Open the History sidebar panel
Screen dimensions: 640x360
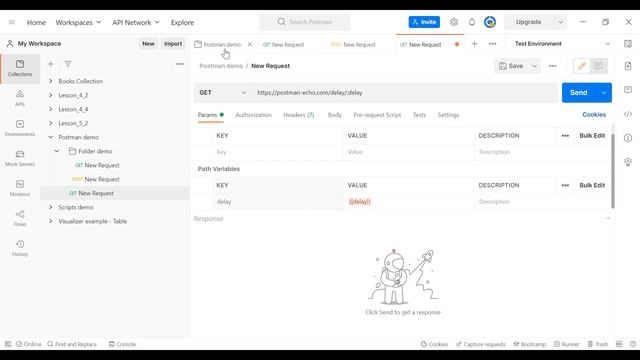click(x=20, y=248)
